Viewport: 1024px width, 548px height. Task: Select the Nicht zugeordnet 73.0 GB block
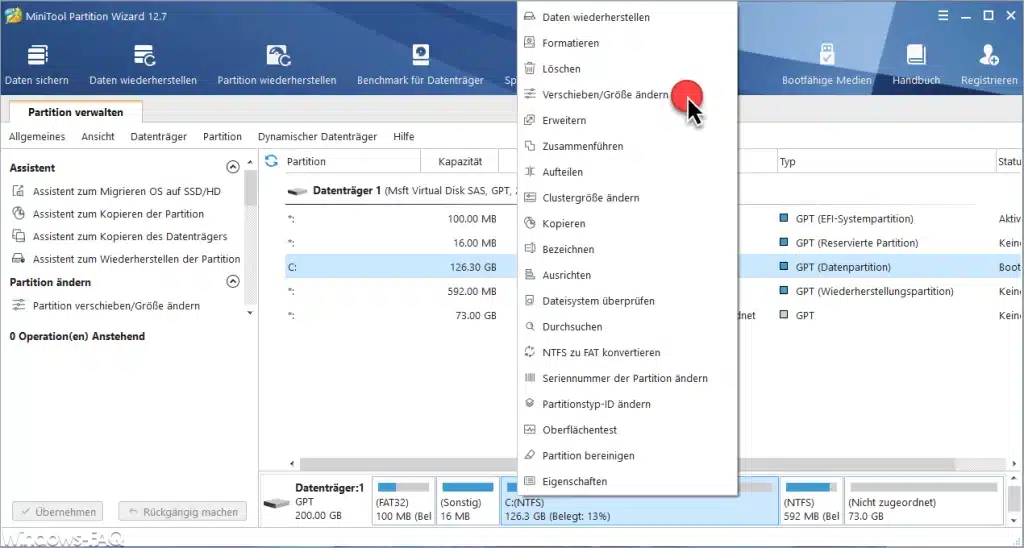pyautogui.click(x=923, y=501)
